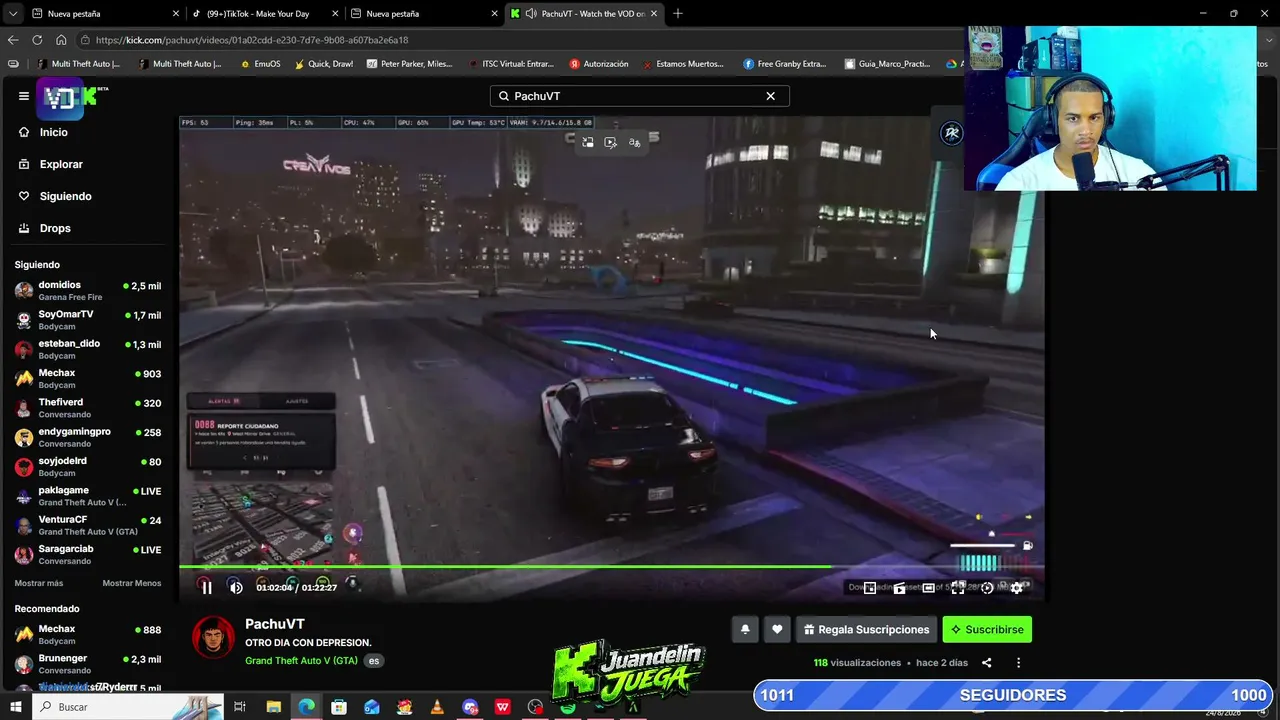Toggle notifications with the bell icon
The width and height of the screenshot is (1280, 720).
coord(745,629)
